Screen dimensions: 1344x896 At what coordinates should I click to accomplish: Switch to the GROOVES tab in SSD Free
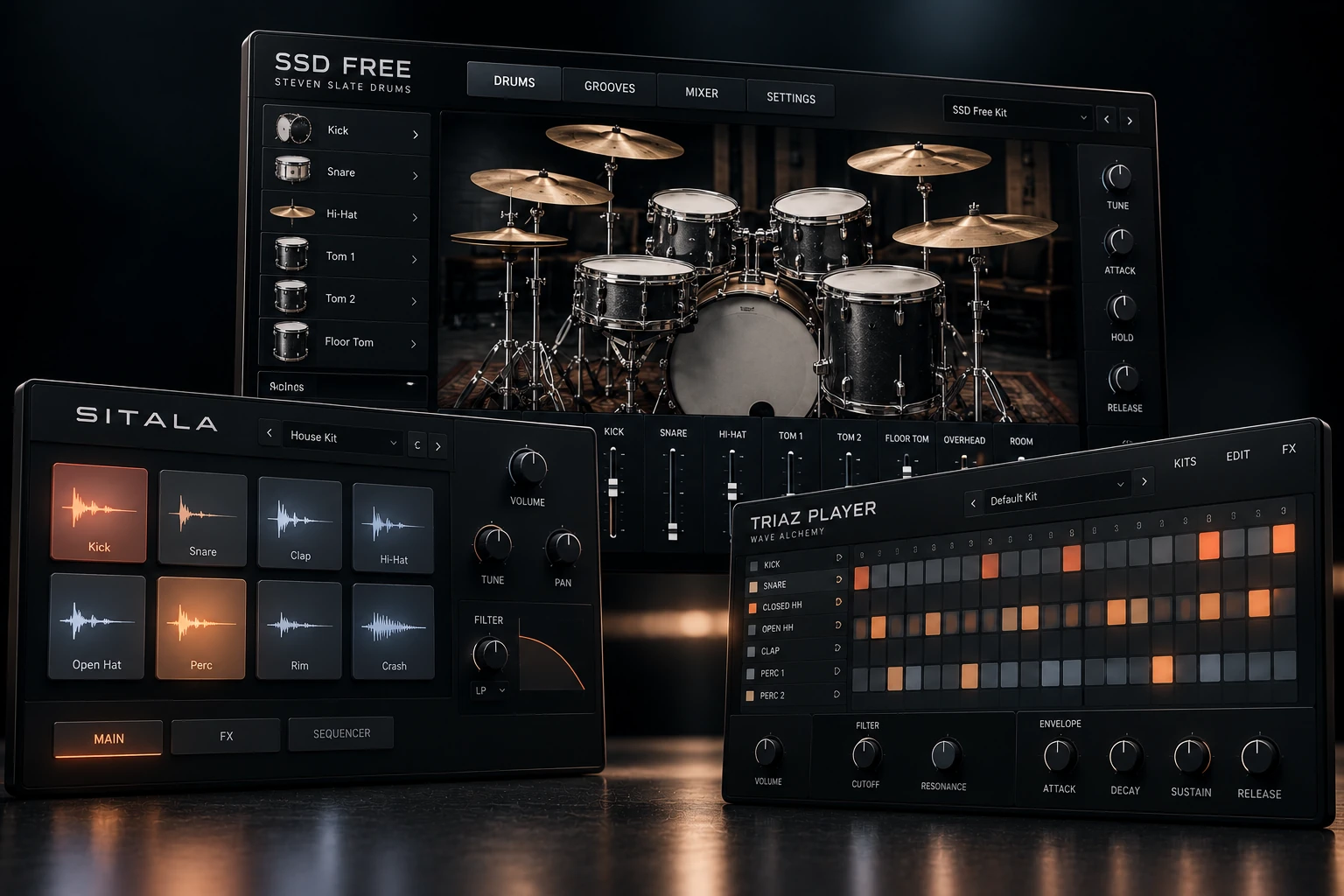coord(610,87)
